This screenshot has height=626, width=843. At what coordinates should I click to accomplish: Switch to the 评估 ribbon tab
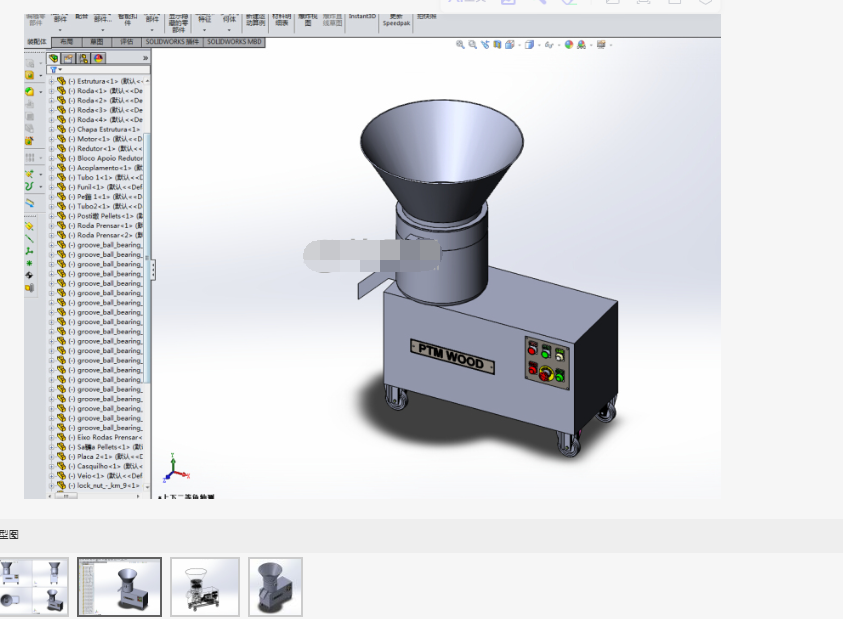pos(127,42)
